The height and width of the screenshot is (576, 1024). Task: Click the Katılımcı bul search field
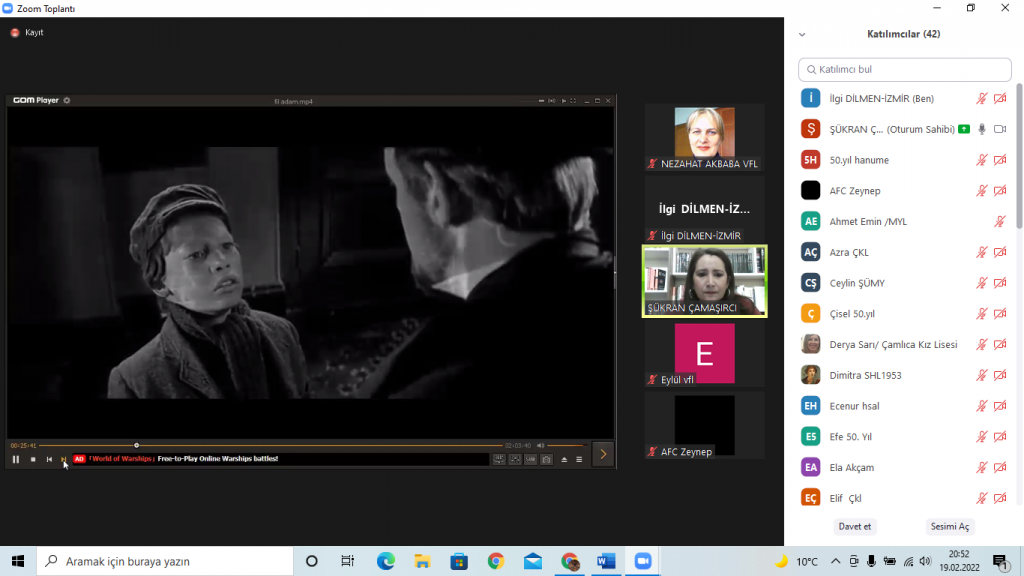pyautogui.click(x=904, y=69)
